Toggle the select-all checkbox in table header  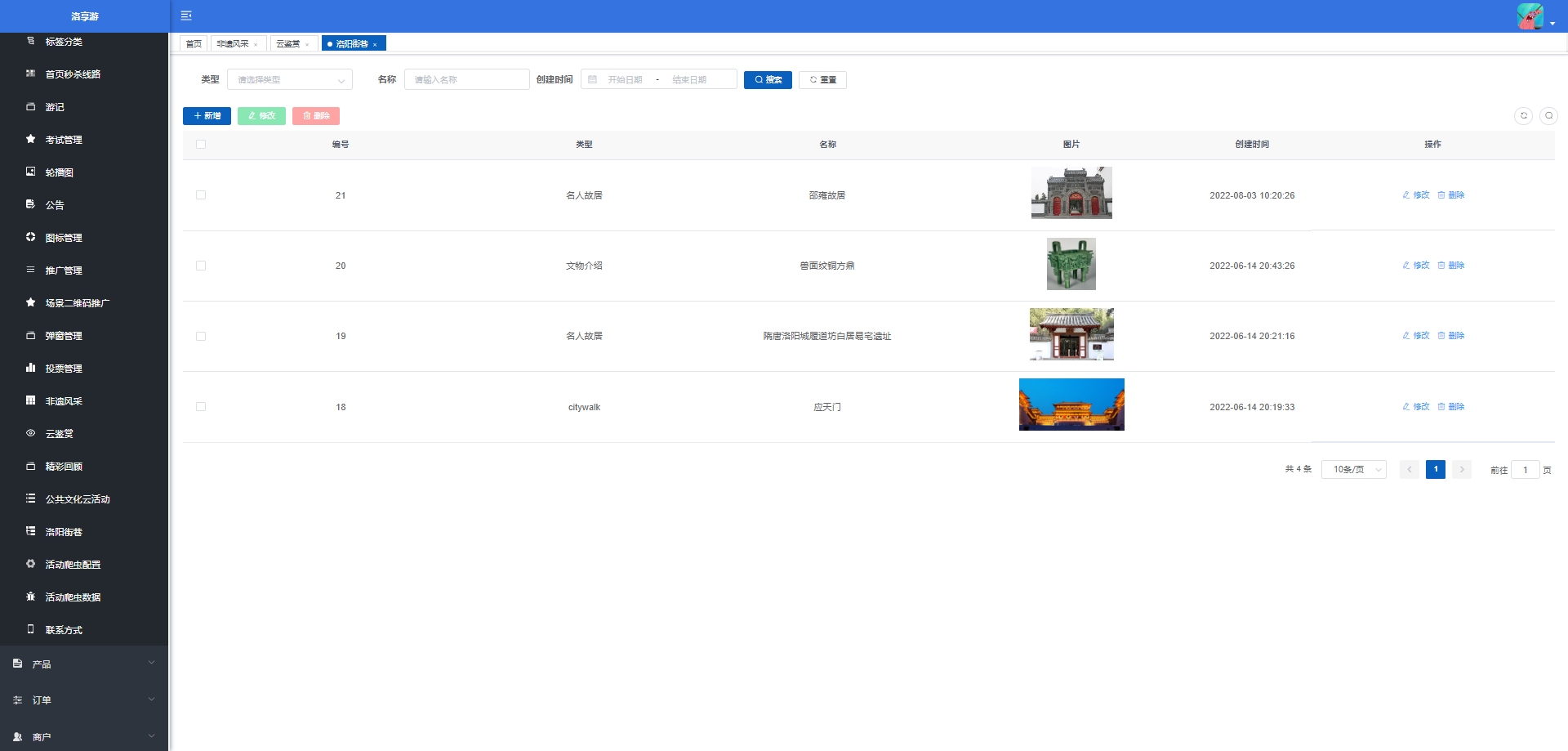[201, 145]
